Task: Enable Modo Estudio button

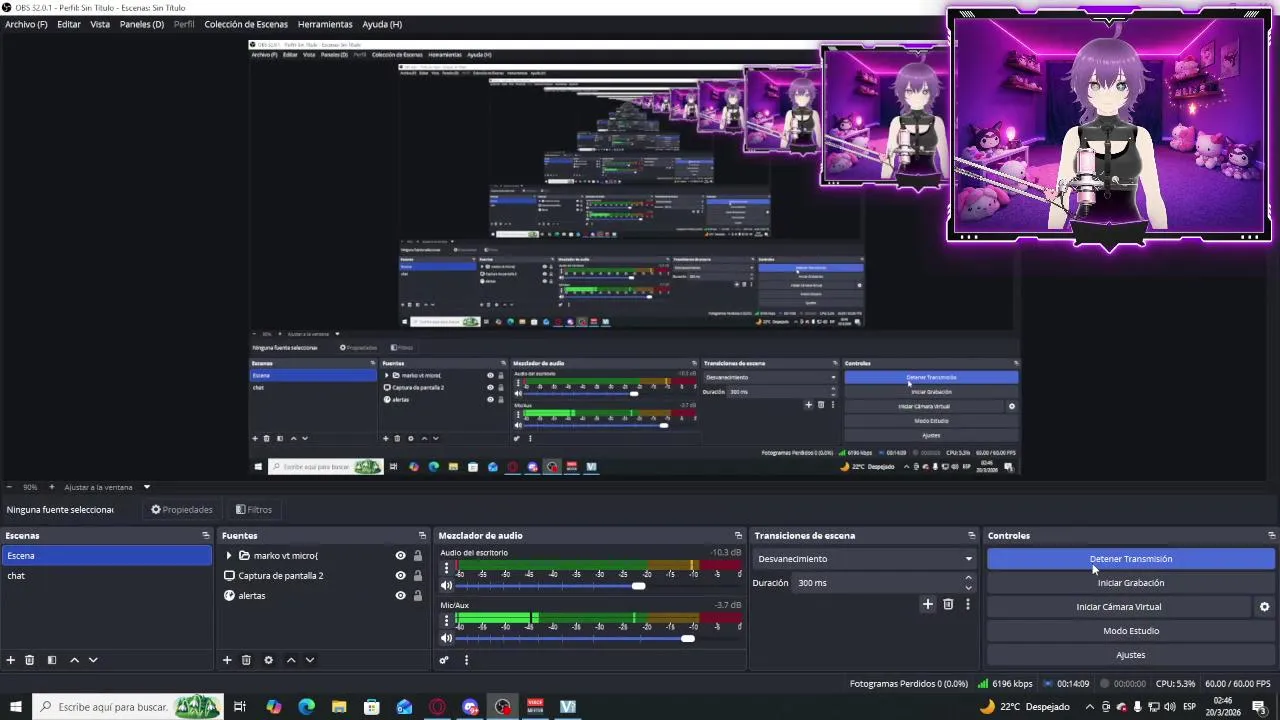Action: coord(1131,631)
